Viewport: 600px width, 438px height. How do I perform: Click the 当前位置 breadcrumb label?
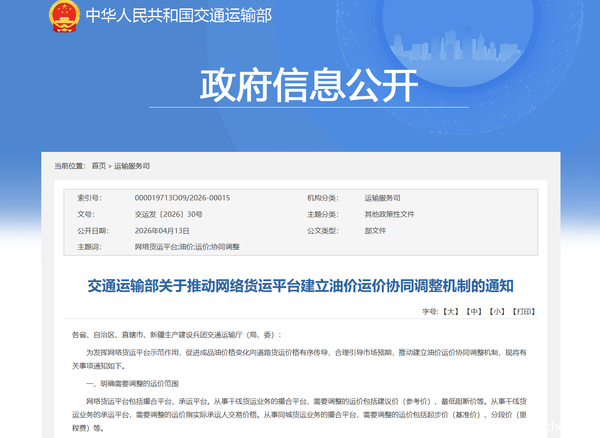tap(70, 166)
